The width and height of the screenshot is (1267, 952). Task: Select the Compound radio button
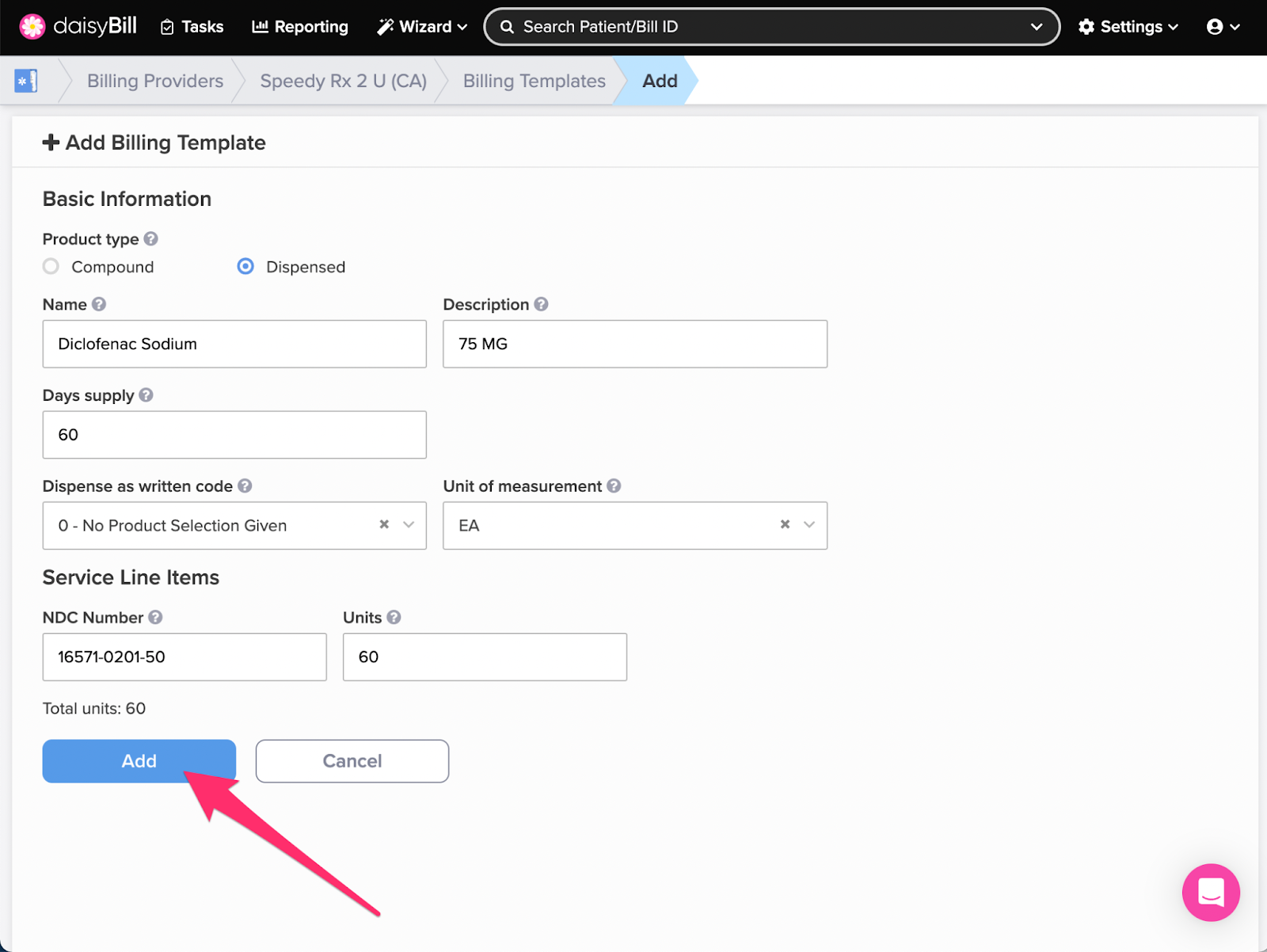click(x=51, y=266)
